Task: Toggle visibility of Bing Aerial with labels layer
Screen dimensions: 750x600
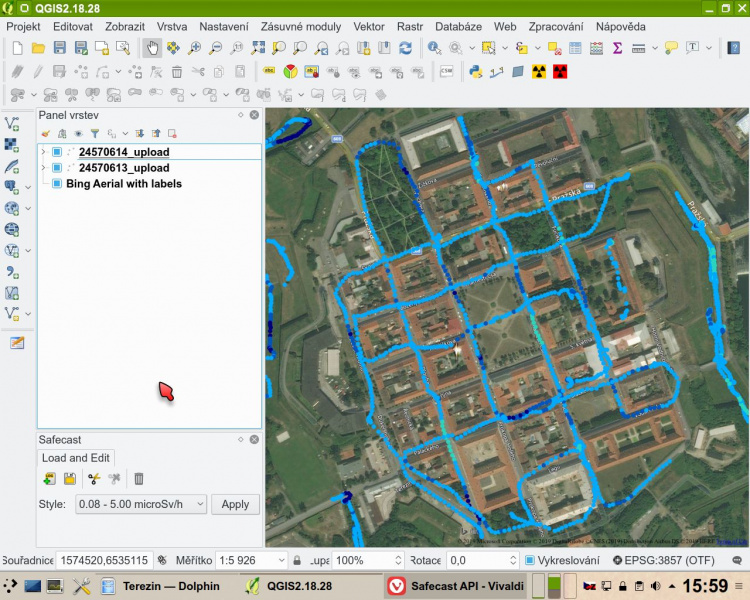Action: pyautogui.click(x=57, y=184)
